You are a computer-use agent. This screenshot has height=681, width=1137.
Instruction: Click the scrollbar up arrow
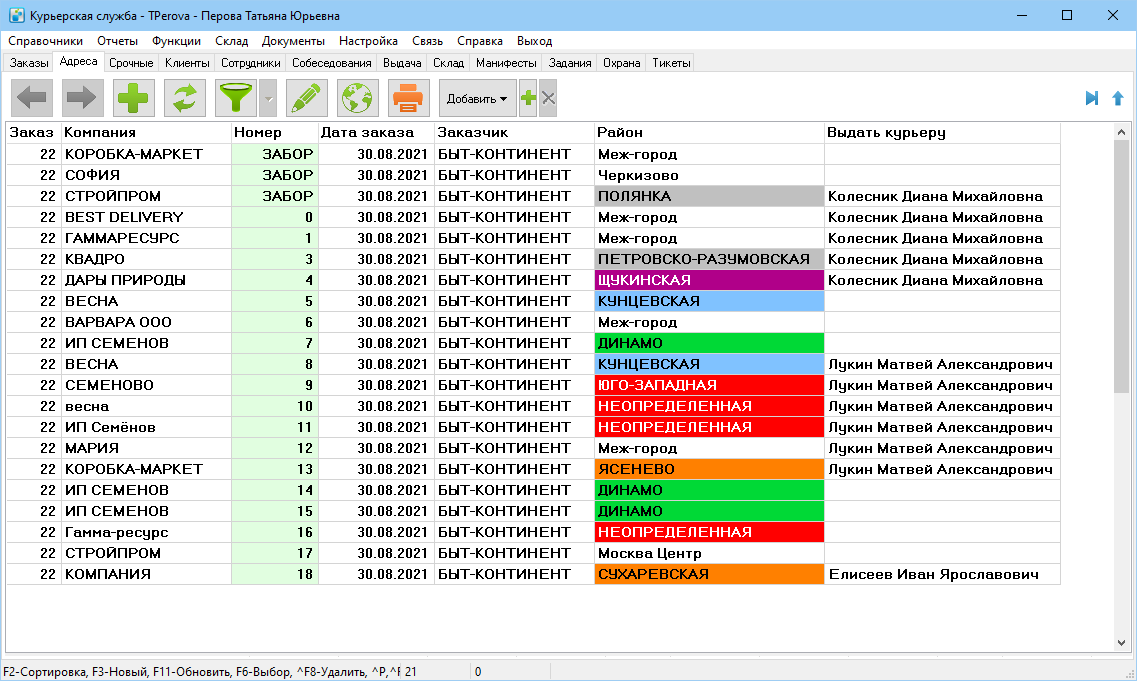pyautogui.click(x=1121, y=132)
